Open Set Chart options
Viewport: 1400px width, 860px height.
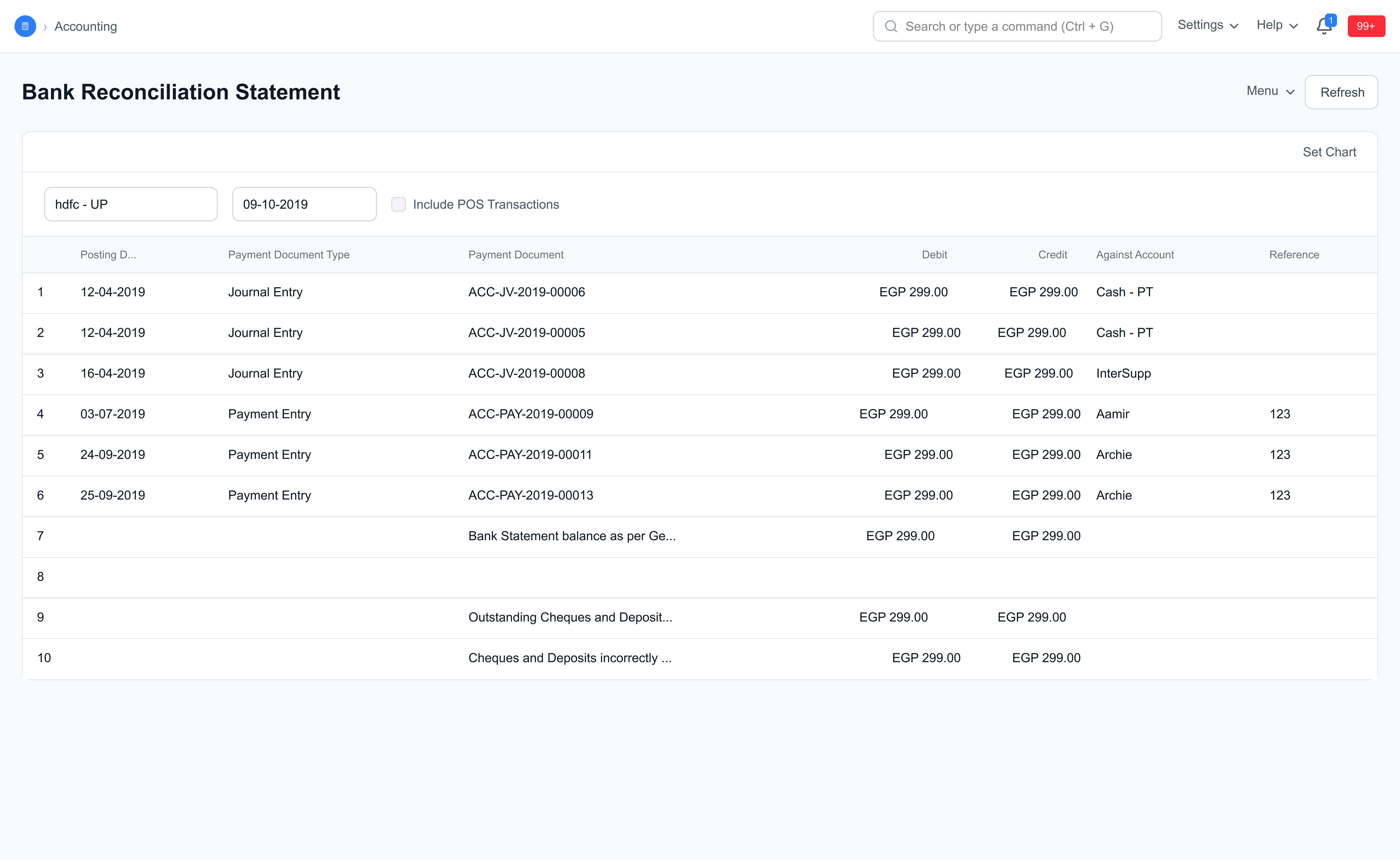pyautogui.click(x=1330, y=152)
